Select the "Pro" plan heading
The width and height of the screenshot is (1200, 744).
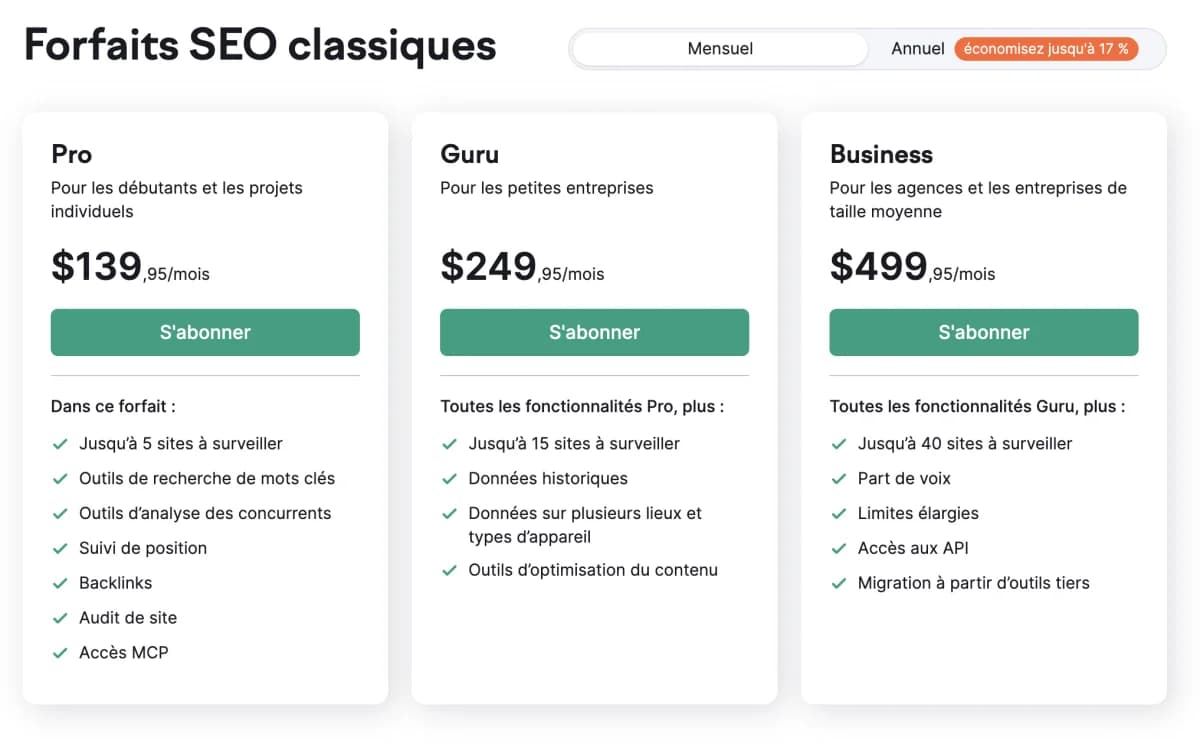tap(71, 154)
